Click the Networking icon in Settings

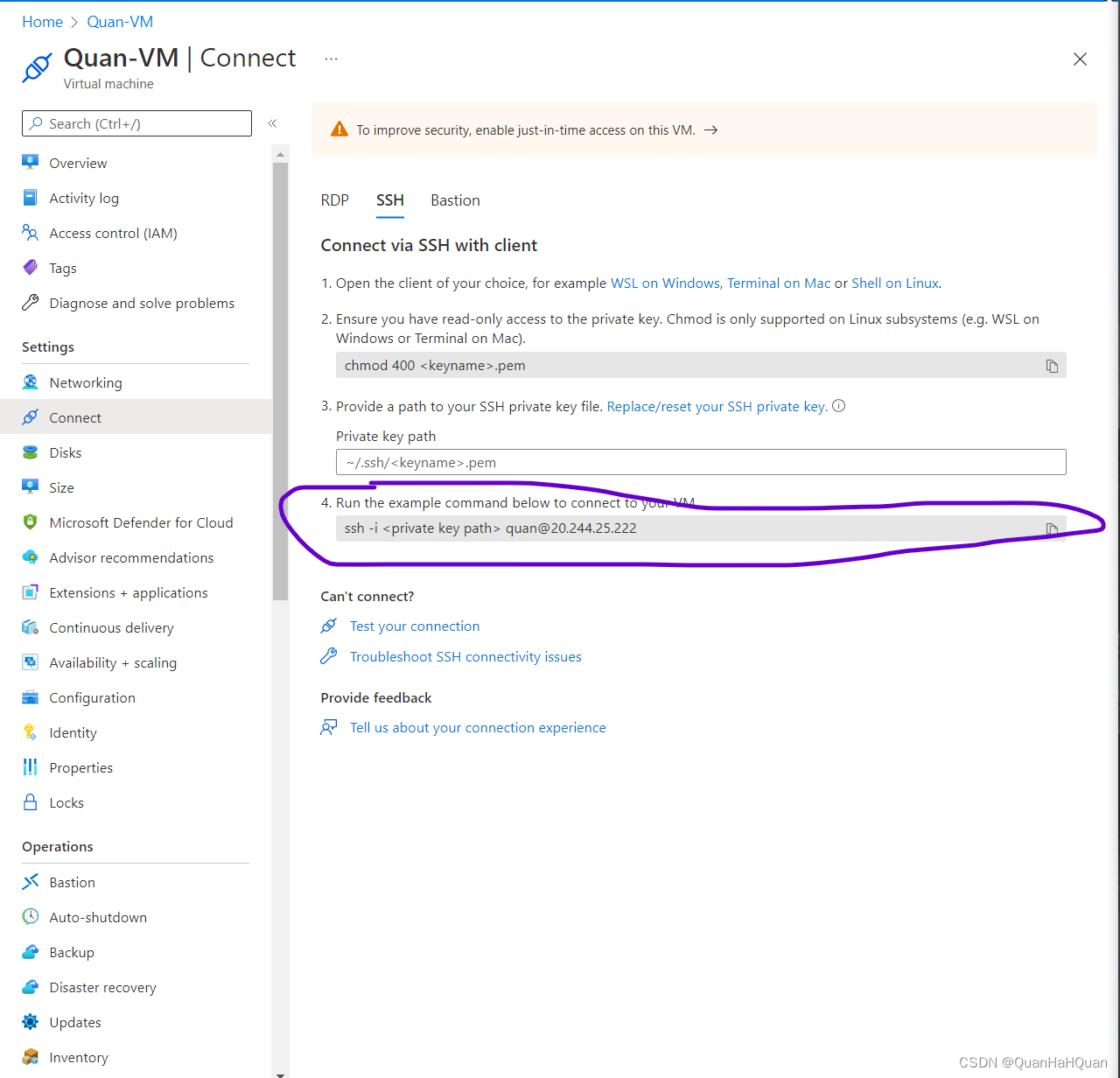point(31,382)
